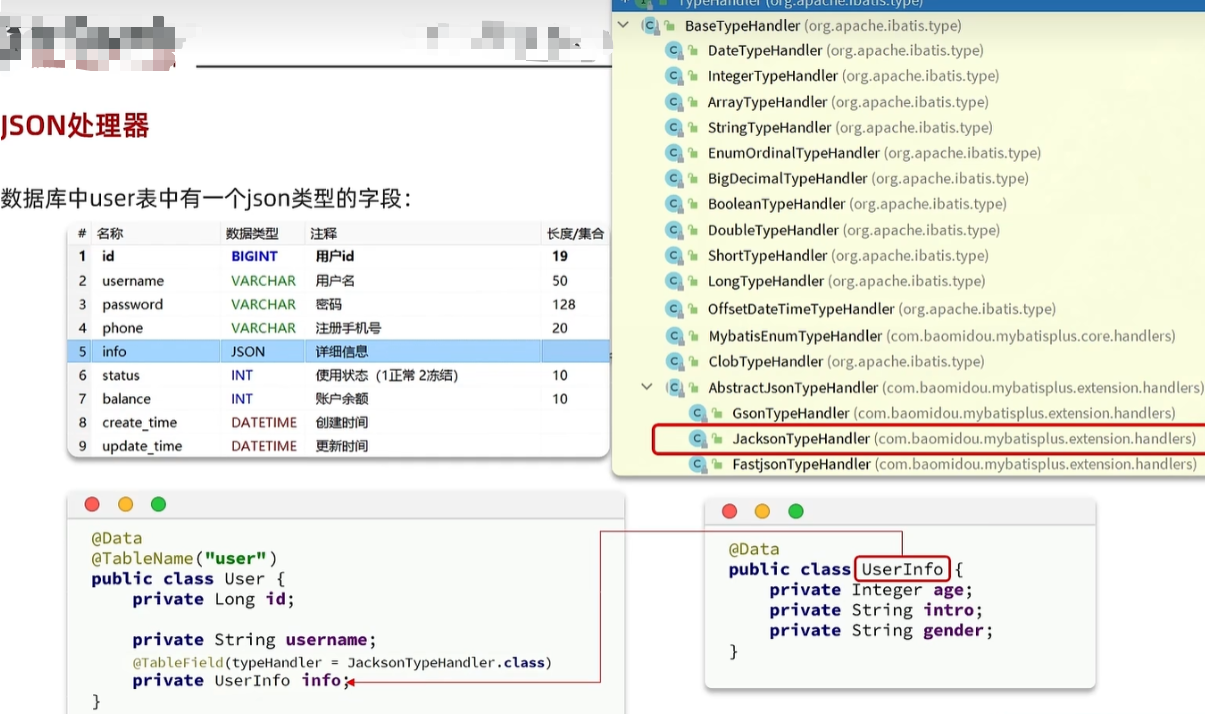Click the abstract class icon beside BaseTypeHandler
The image size is (1205, 714).
pos(651,25)
